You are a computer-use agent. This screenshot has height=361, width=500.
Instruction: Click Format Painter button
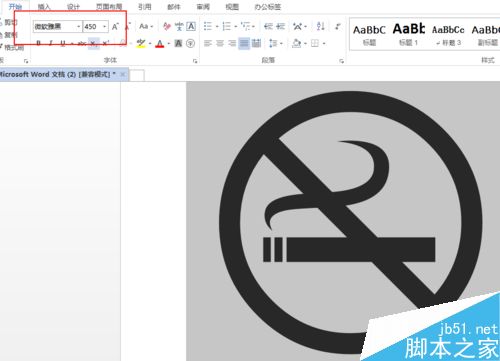(12, 47)
